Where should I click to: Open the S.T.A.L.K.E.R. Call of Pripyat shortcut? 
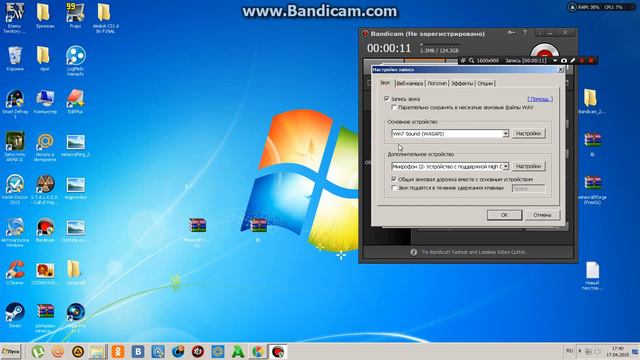pos(45,189)
